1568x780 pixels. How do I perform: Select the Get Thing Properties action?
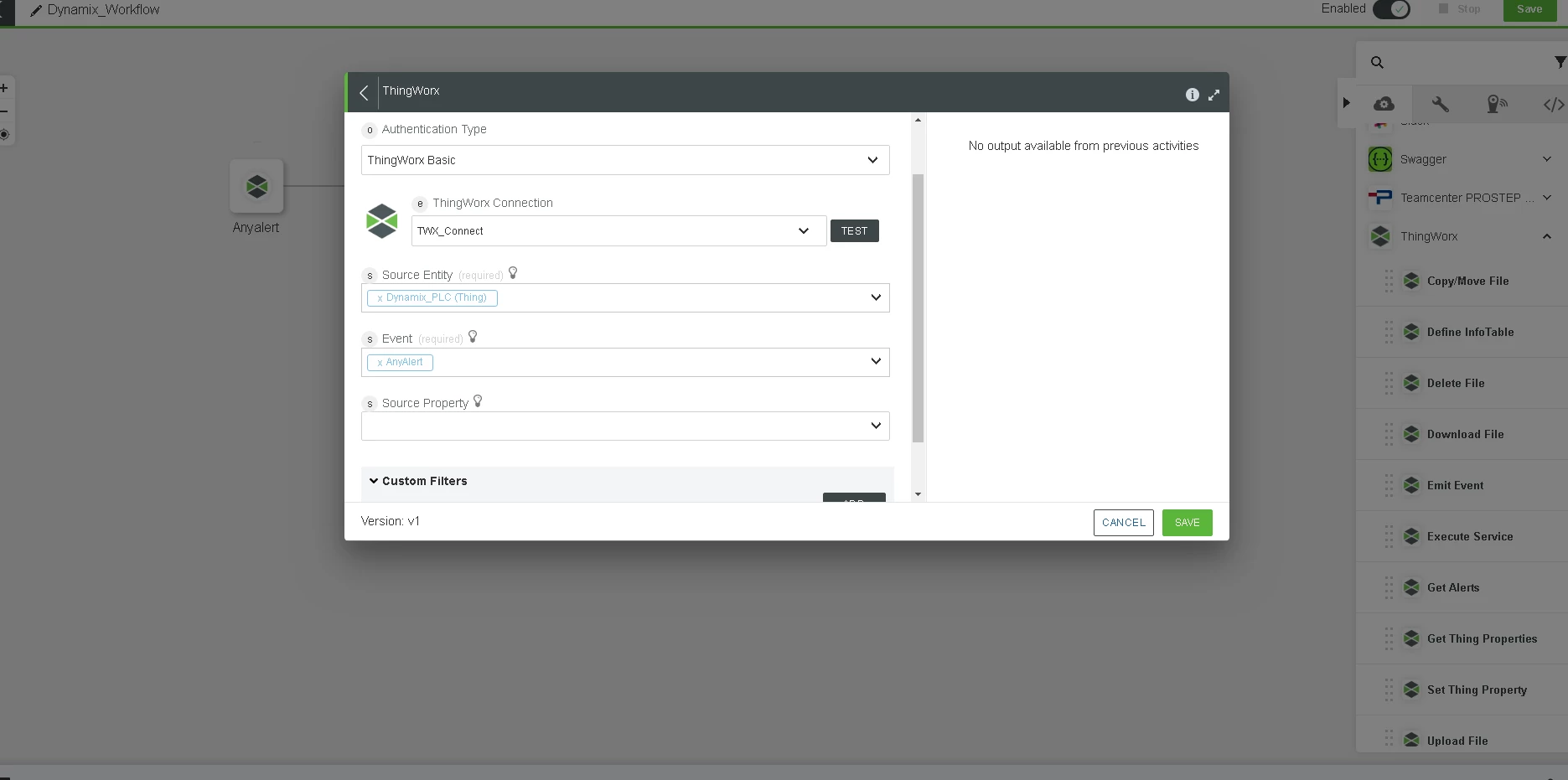[1462, 638]
